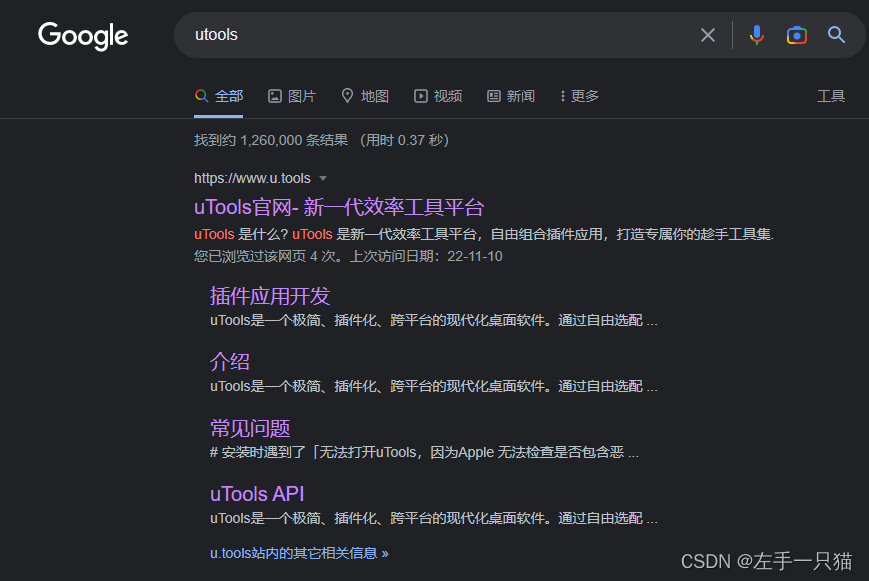The height and width of the screenshot is (581, 869).
Task: Clear the search box with the X icon
Action: pos(708,35)
